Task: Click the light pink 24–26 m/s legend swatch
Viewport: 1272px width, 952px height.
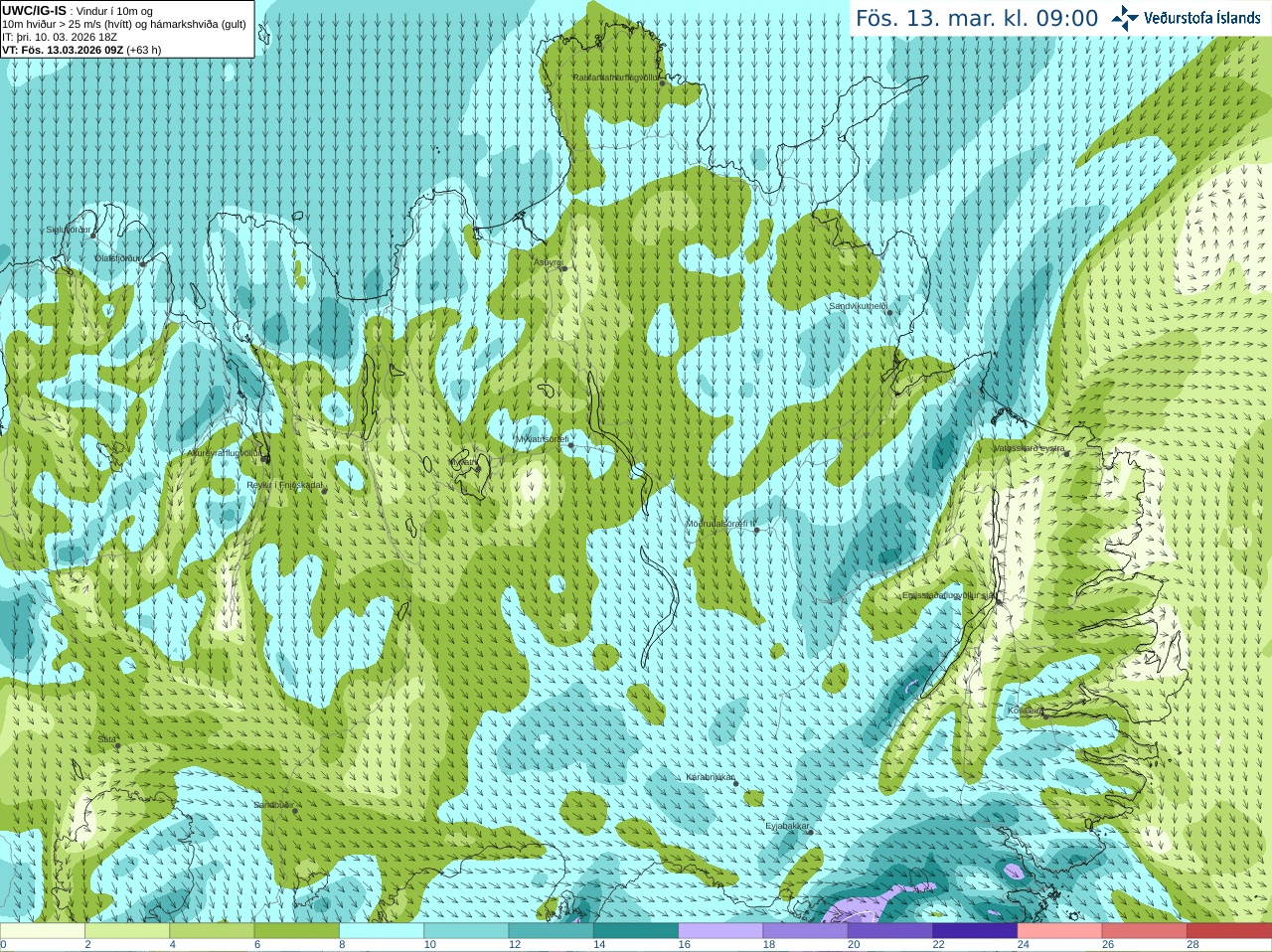Action: pyautogui.click(x=1059, y=931)
